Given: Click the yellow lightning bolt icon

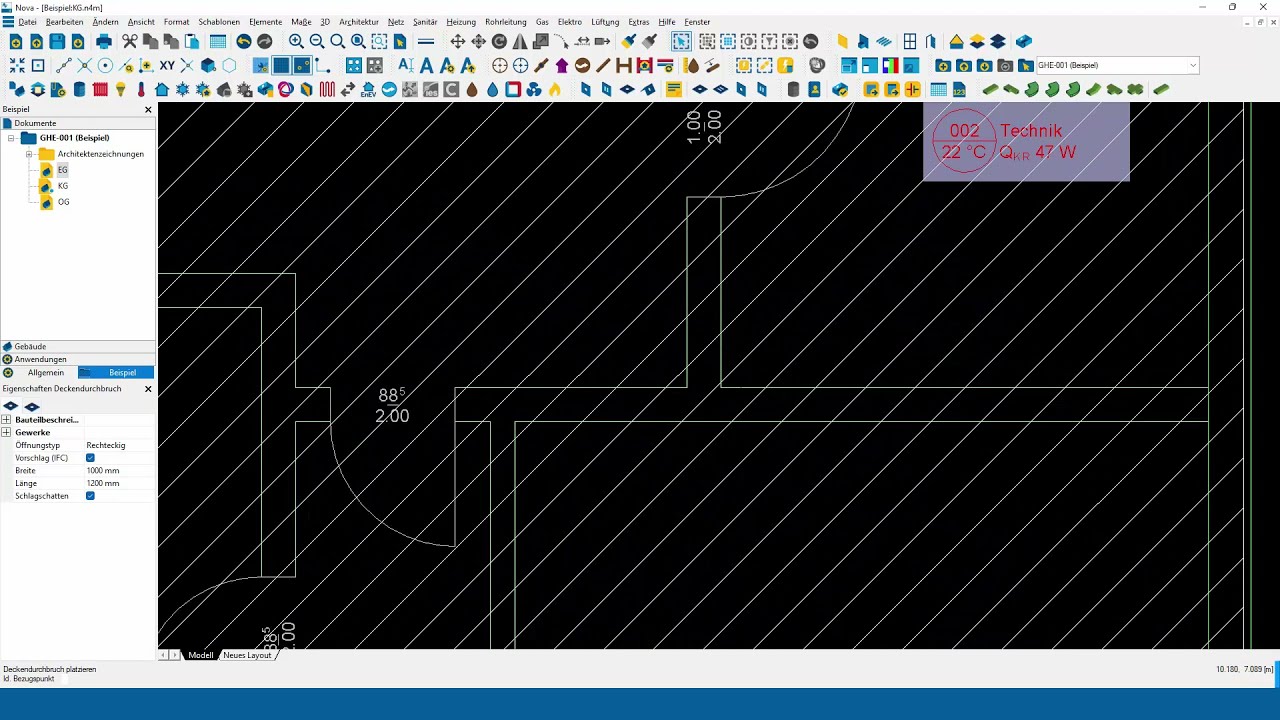Looking at the screenshot, I should click(785, 65).
